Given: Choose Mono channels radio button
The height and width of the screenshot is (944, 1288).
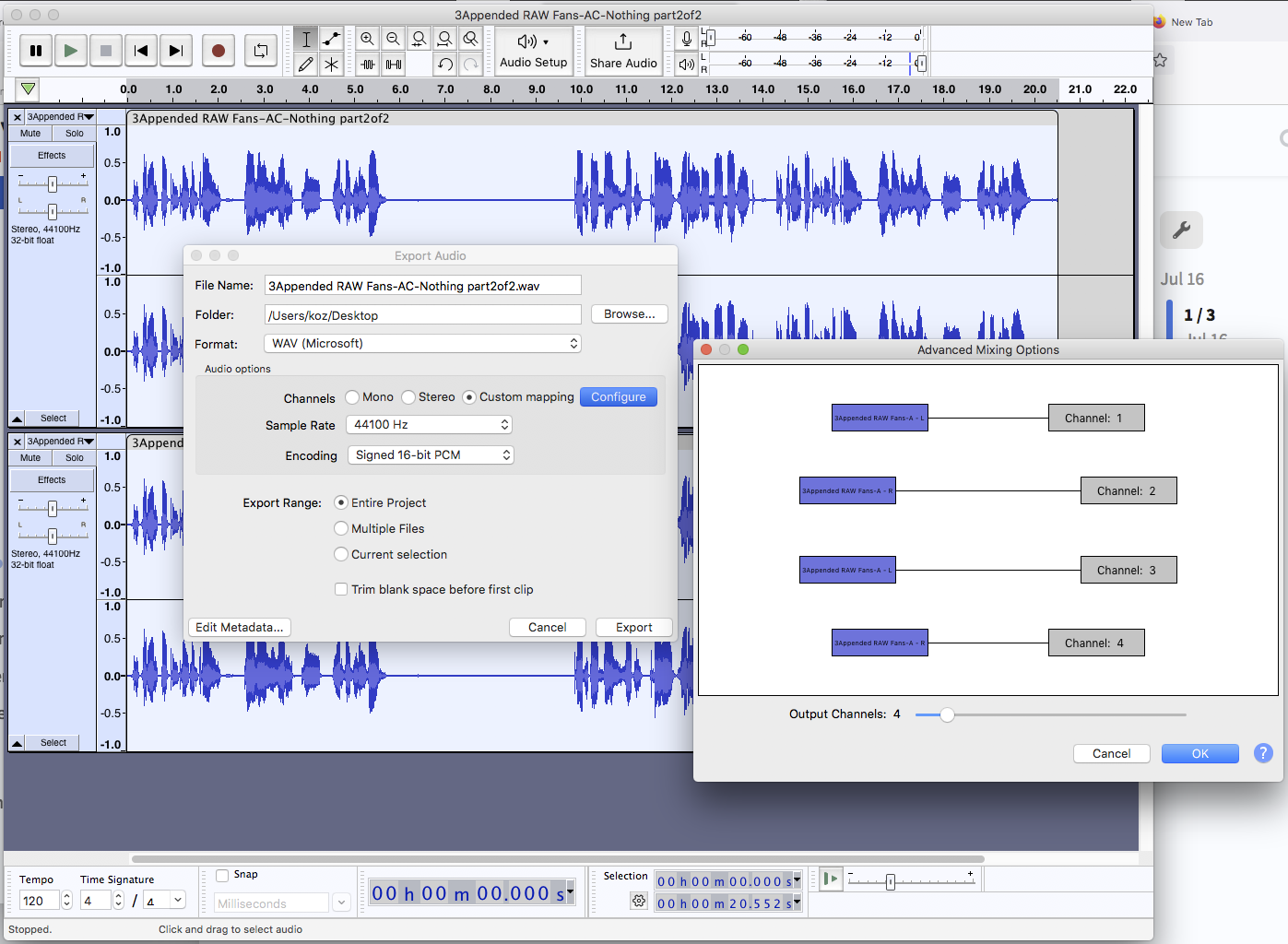Looking at the screenshot, I should point(352,397).
